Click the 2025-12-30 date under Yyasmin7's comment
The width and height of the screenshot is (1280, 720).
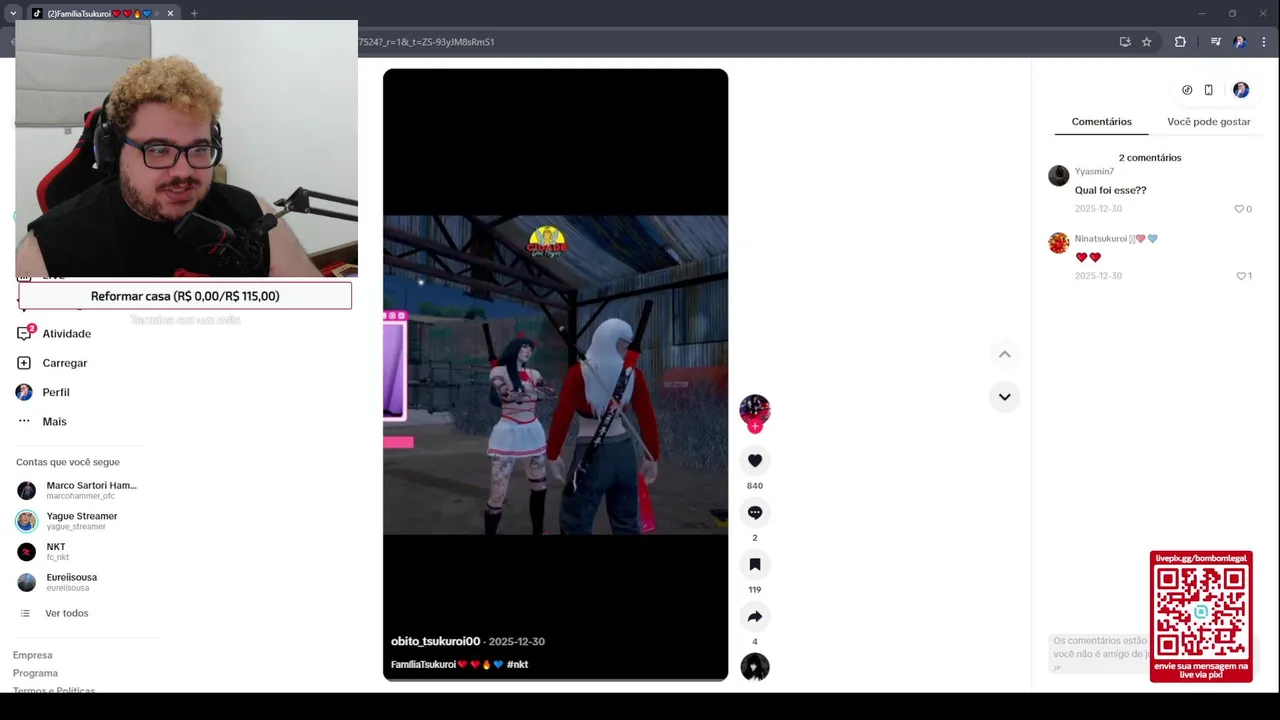[1098, 209]
